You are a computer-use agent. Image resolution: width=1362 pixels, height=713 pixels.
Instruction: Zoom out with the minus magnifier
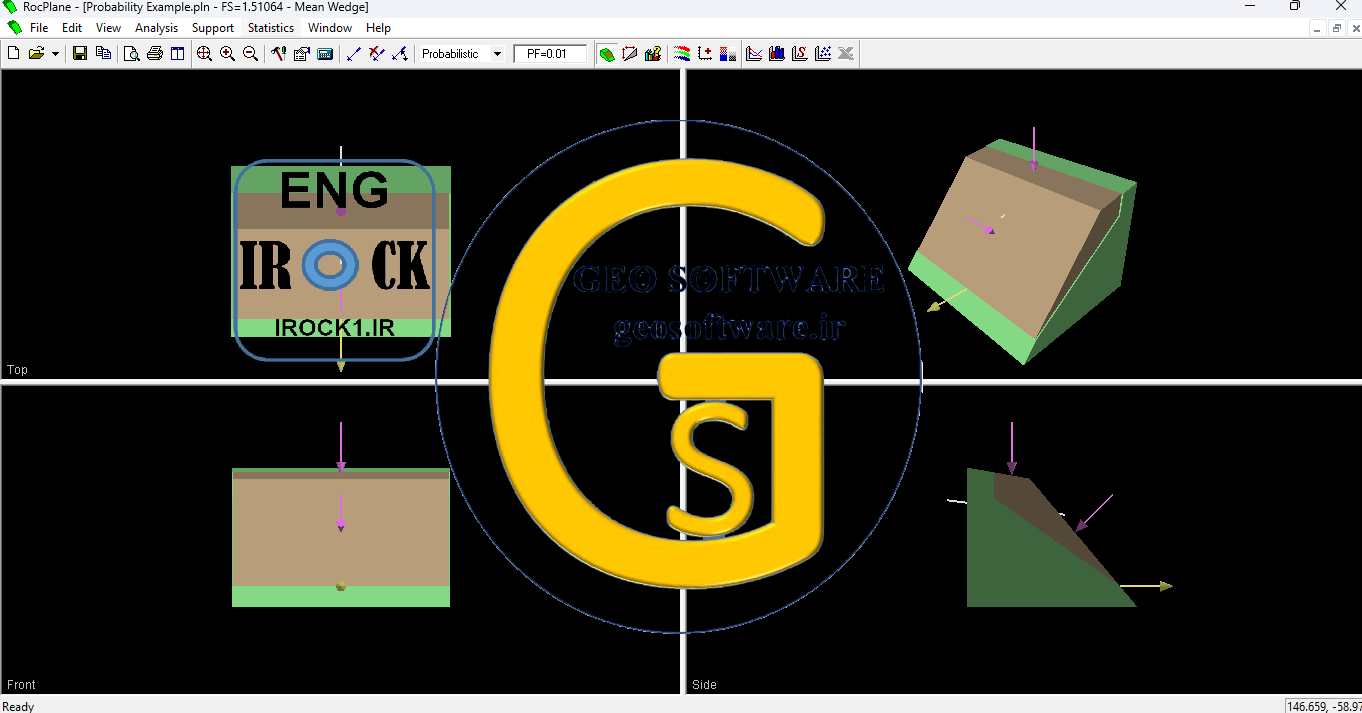tap(251, 53)
